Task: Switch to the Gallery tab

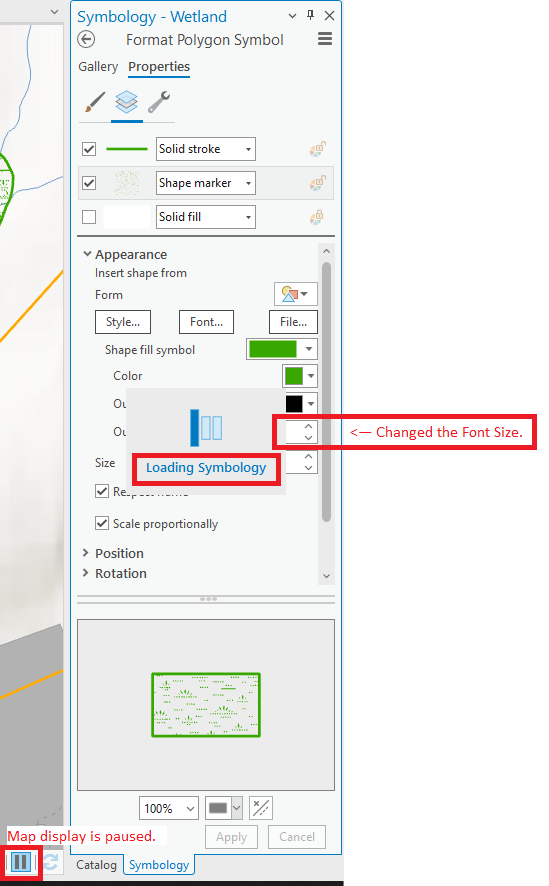Action: point(98,67)
